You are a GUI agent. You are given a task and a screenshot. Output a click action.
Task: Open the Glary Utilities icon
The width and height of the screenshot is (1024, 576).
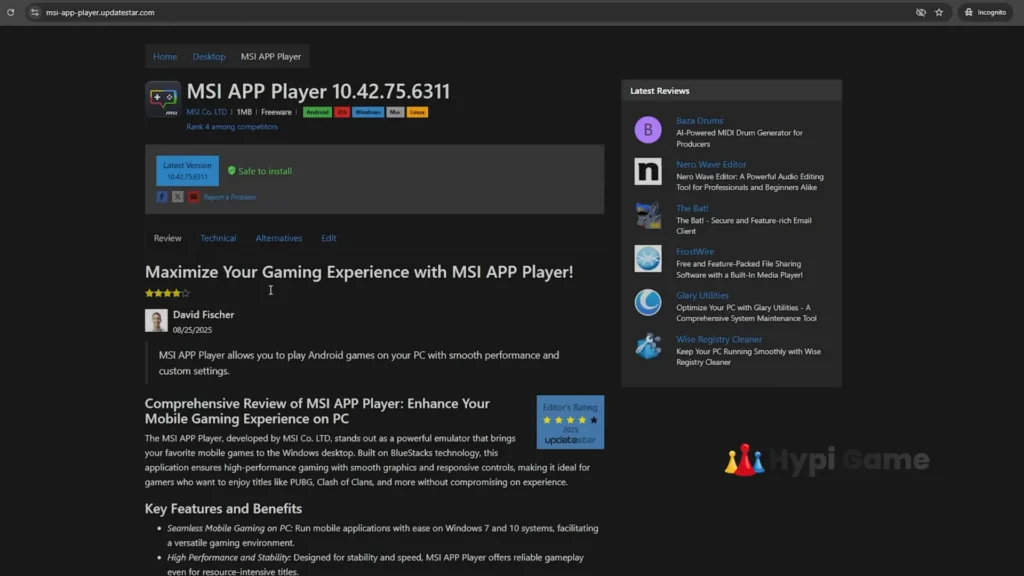coord(648,302)
